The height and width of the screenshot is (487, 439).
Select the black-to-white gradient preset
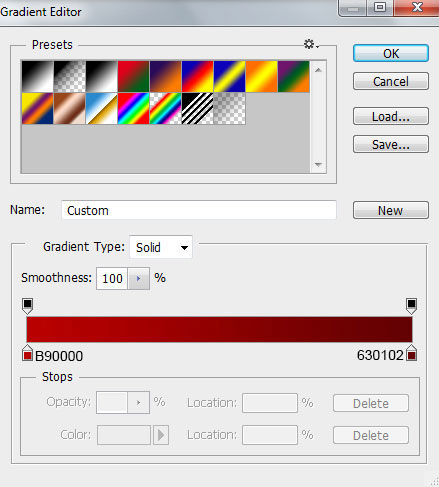37,76
